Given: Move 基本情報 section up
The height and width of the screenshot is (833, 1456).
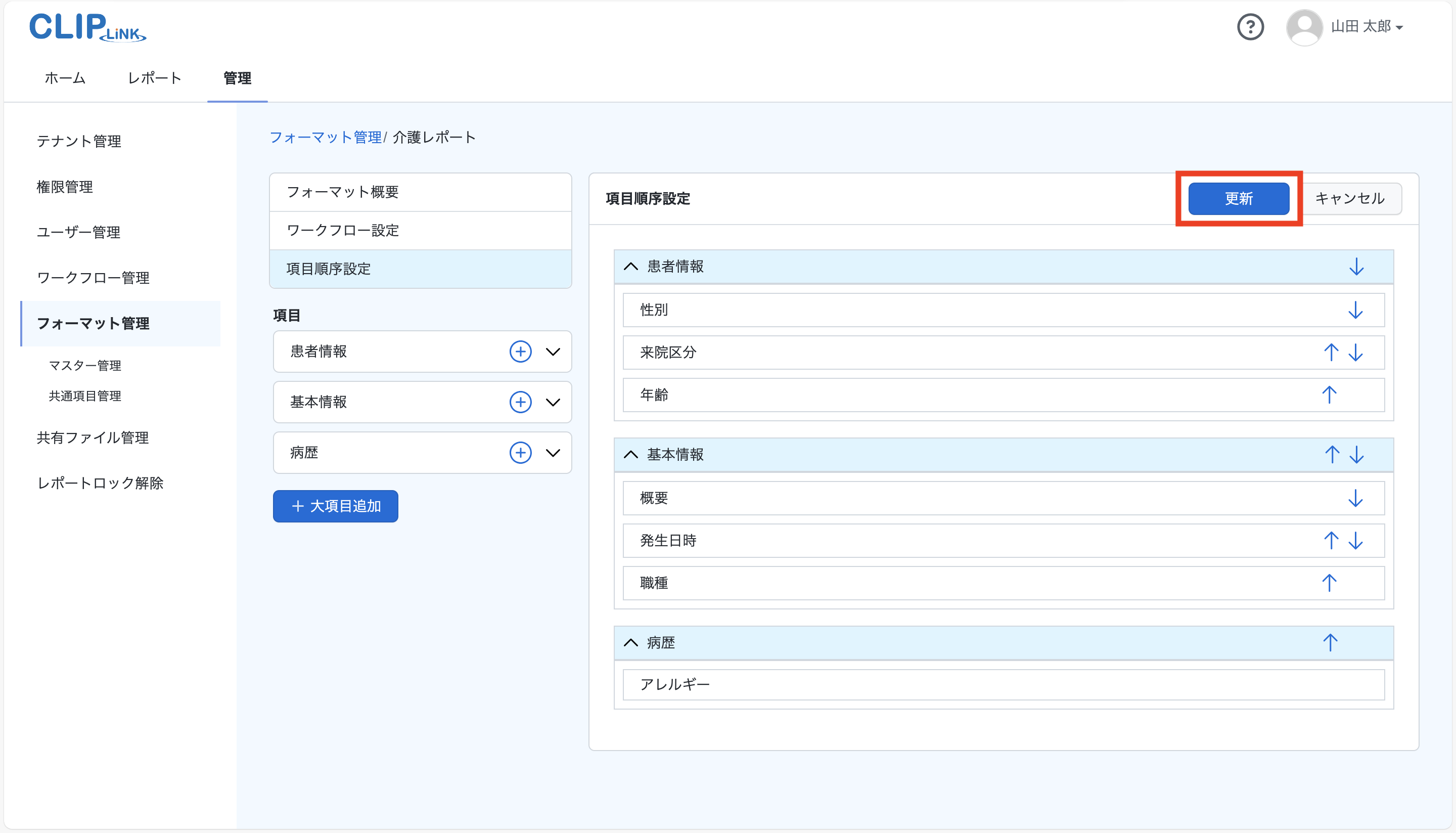Looking at the screenshot, I should click(x=1332, y=455).
